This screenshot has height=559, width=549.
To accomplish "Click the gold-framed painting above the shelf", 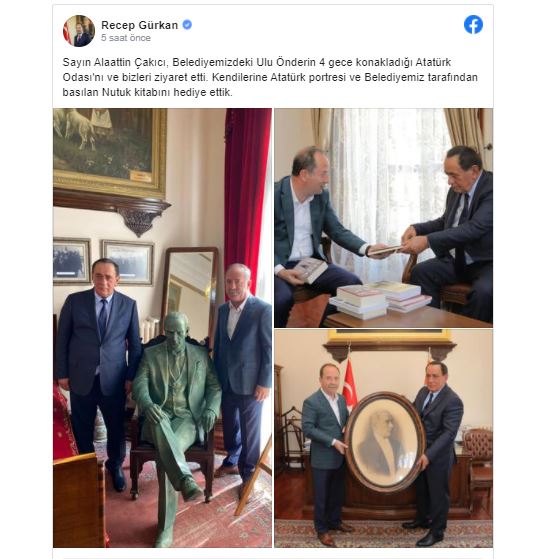I will point(110,153).
